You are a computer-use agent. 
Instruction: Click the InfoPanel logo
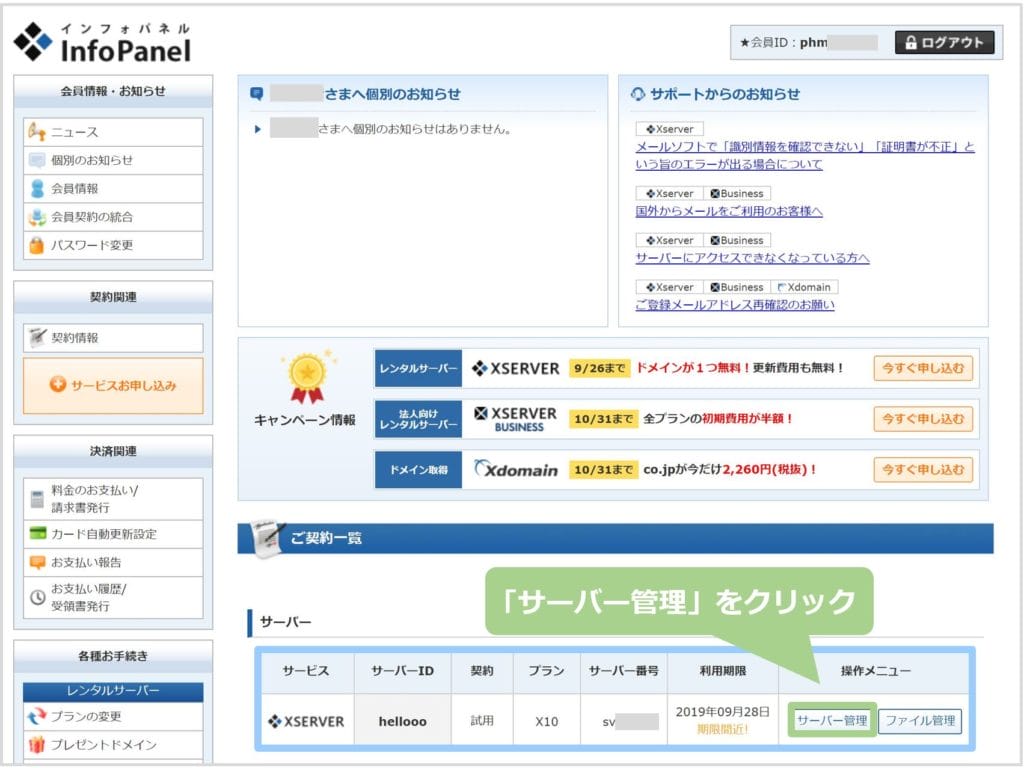103,42
